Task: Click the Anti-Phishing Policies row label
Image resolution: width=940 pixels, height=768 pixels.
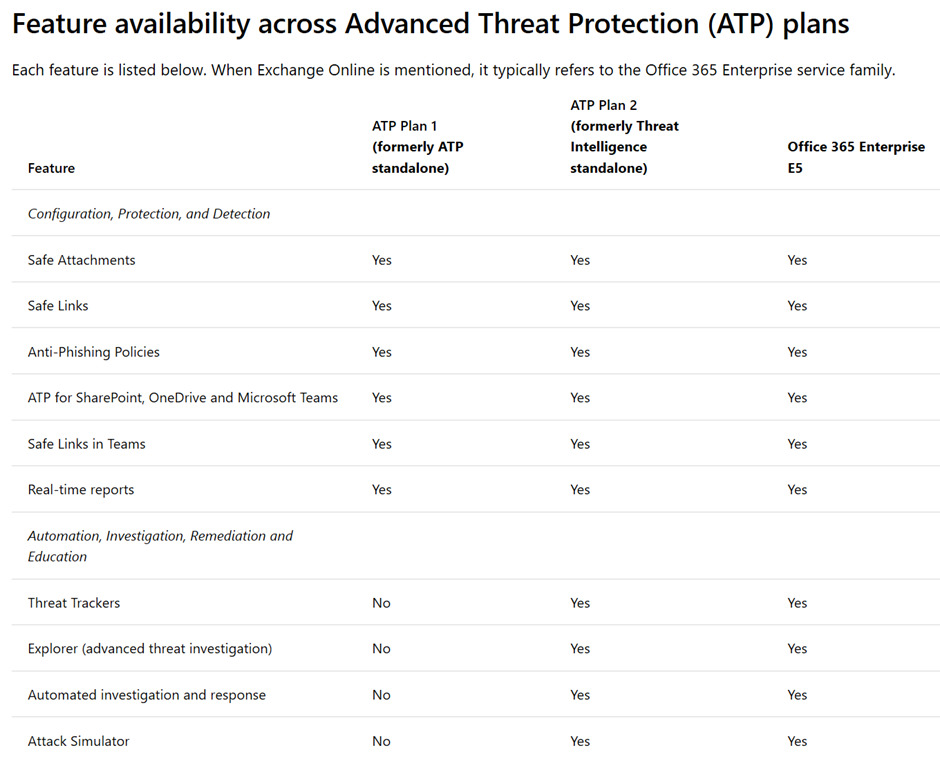Action: click(x=93, y=352)
